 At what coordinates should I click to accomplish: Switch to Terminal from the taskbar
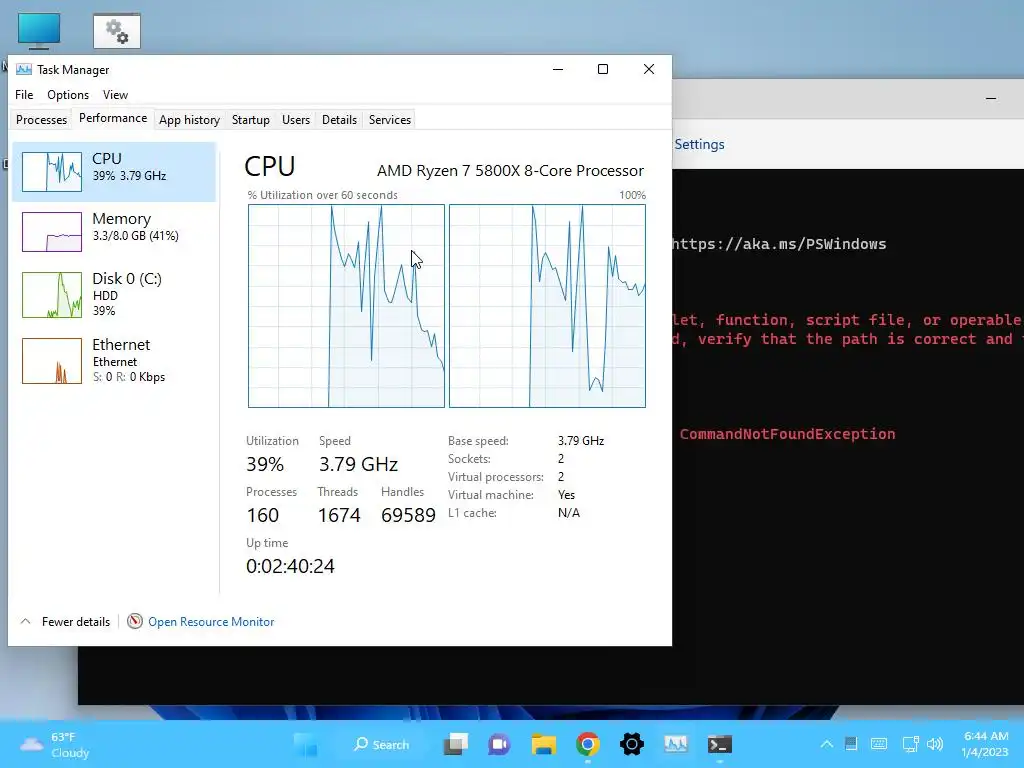point(720,744)
